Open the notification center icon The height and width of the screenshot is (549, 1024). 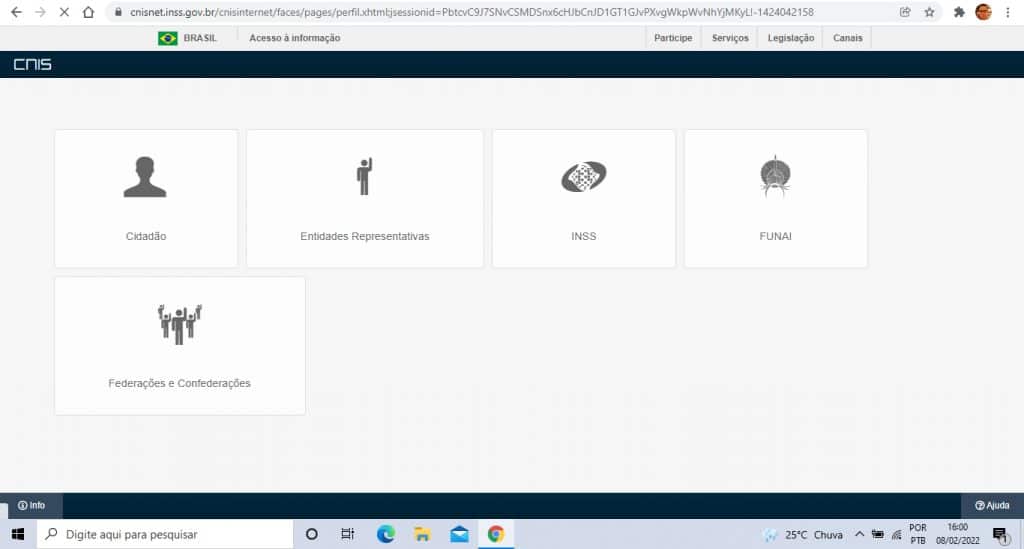click(1000, 535)
